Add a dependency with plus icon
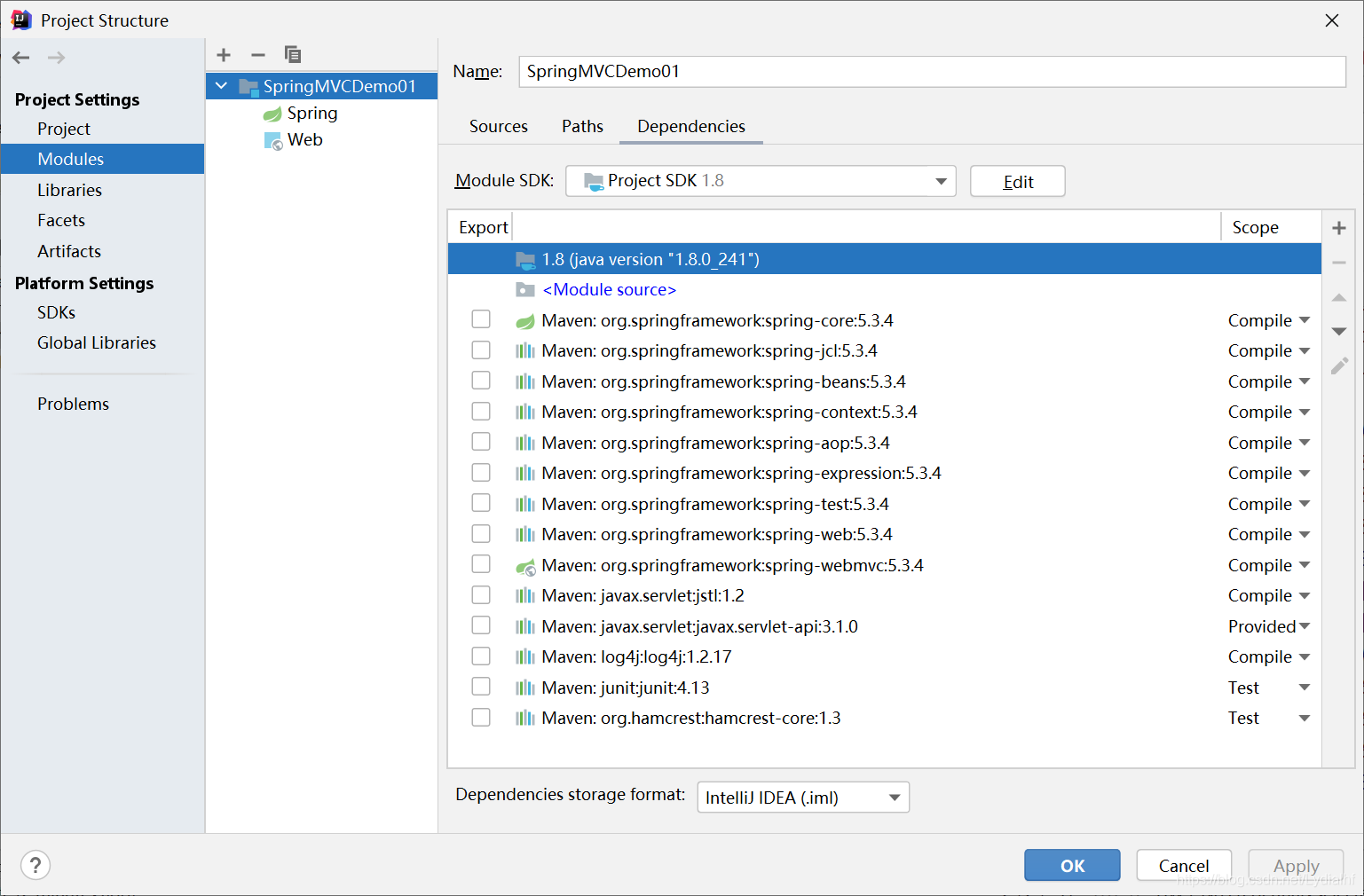This screenshot has width=1364, height=896. click(x=1339, y=228)
